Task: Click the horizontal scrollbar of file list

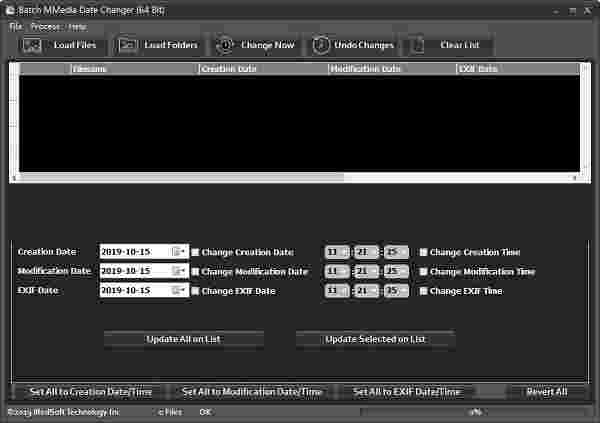Action: [295, 177]
